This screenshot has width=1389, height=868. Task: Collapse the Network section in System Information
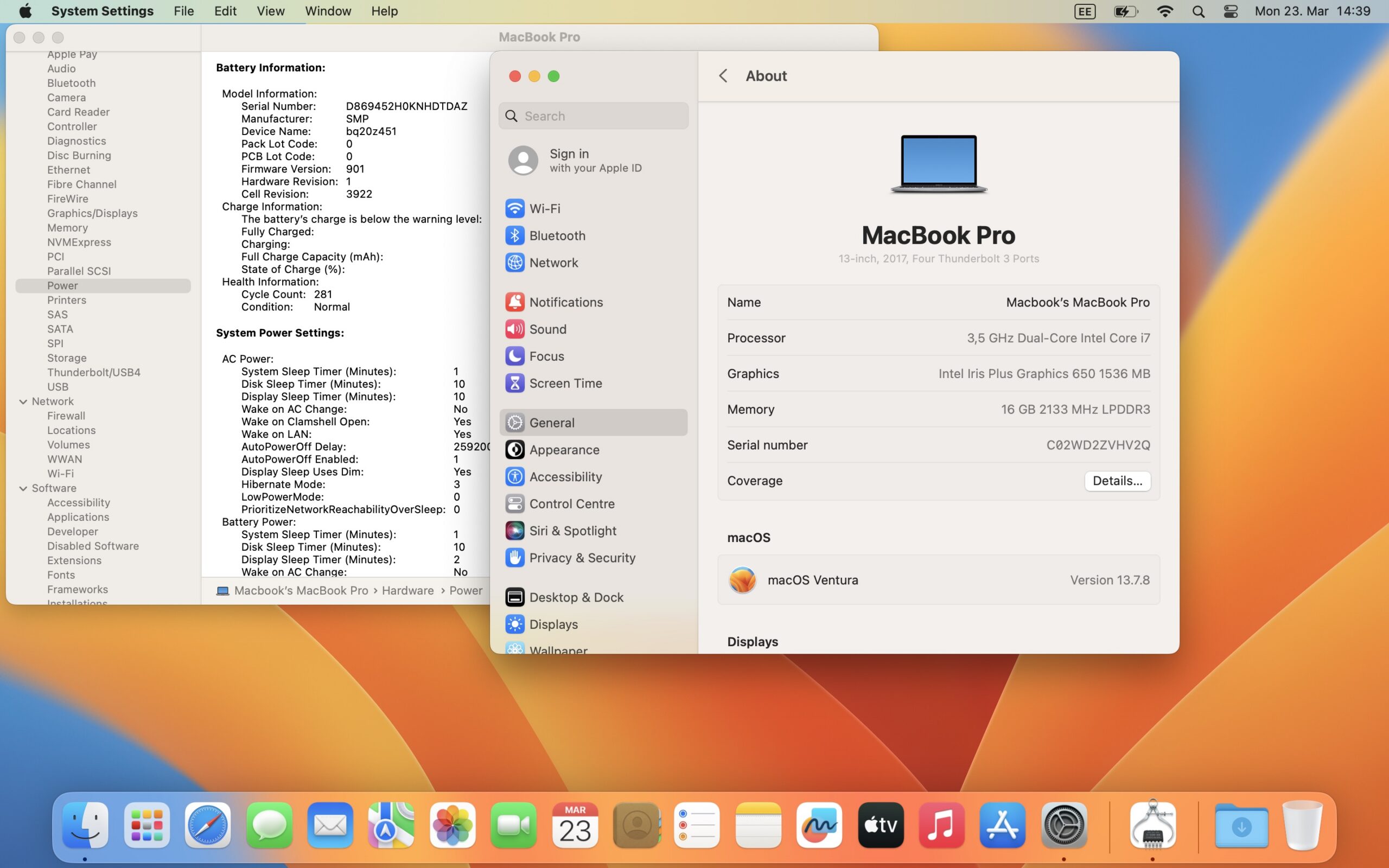tap(23, 401)
